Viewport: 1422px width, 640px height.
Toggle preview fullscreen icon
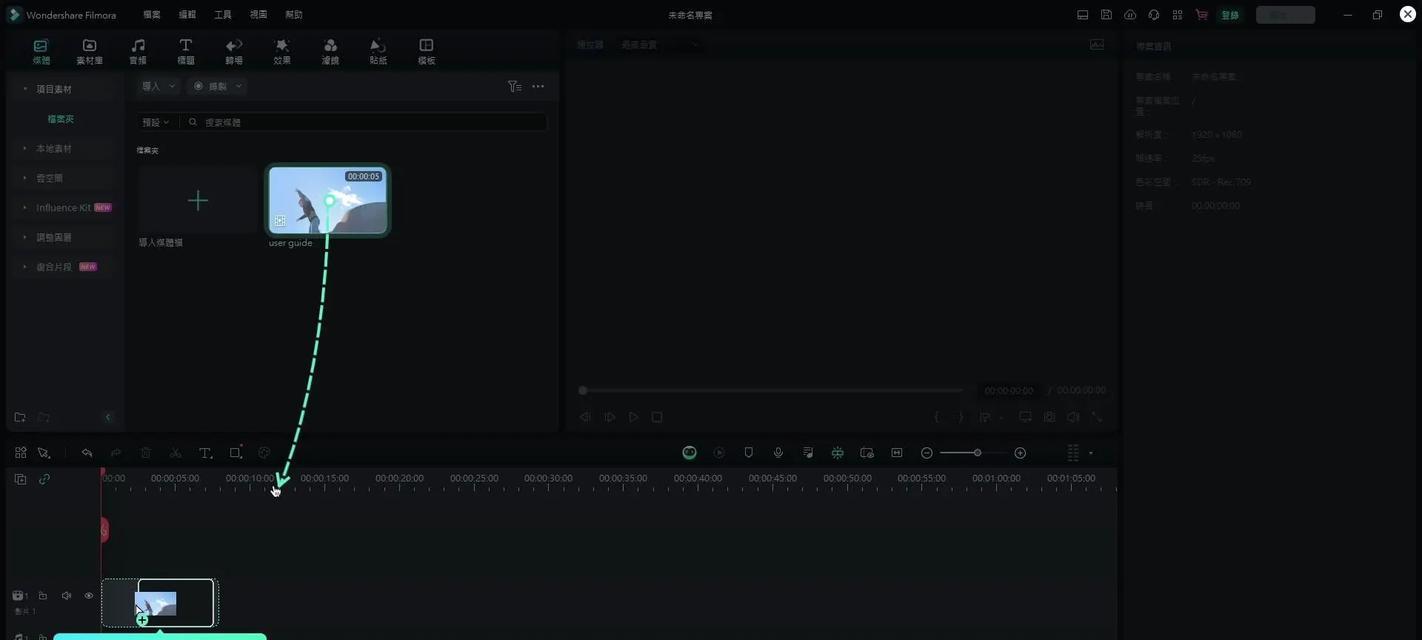click(x=1097, y=417)
